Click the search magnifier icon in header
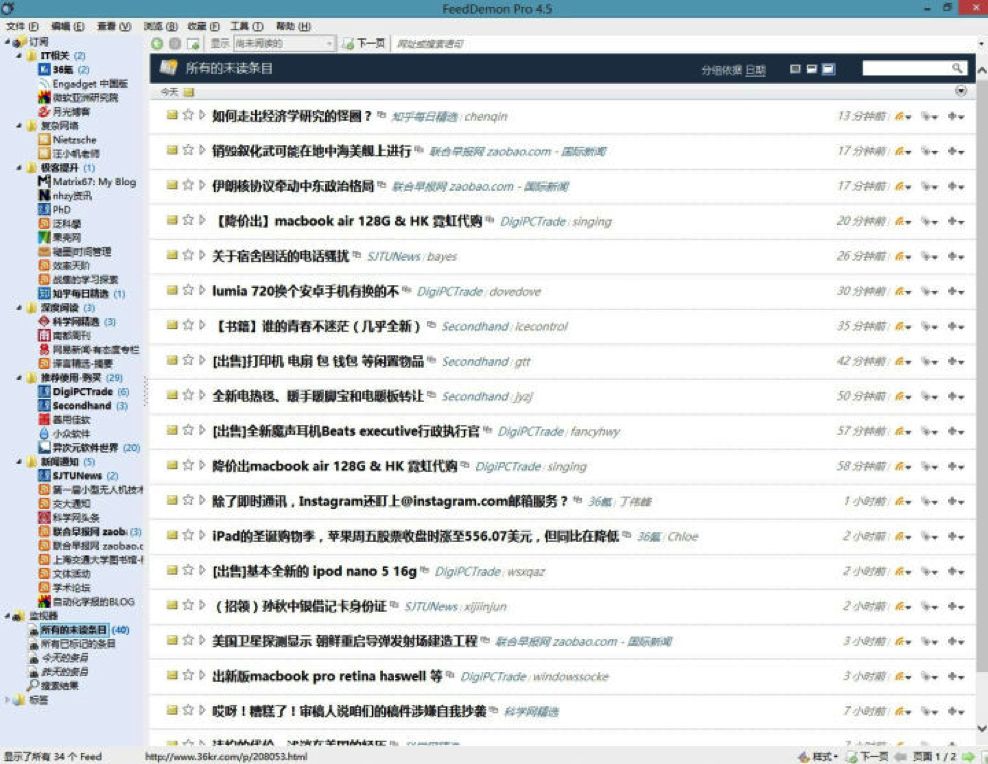988x764 pixels. coord(957,69)
